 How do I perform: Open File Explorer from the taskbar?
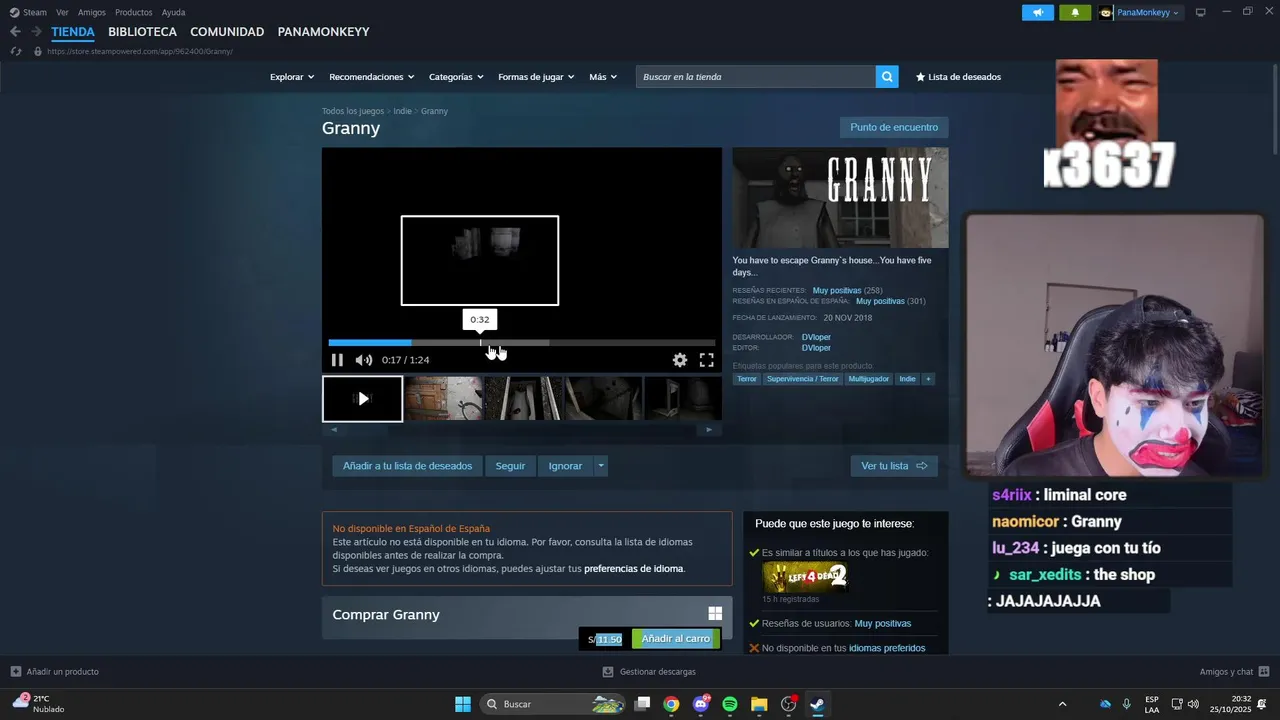[759, 704]
